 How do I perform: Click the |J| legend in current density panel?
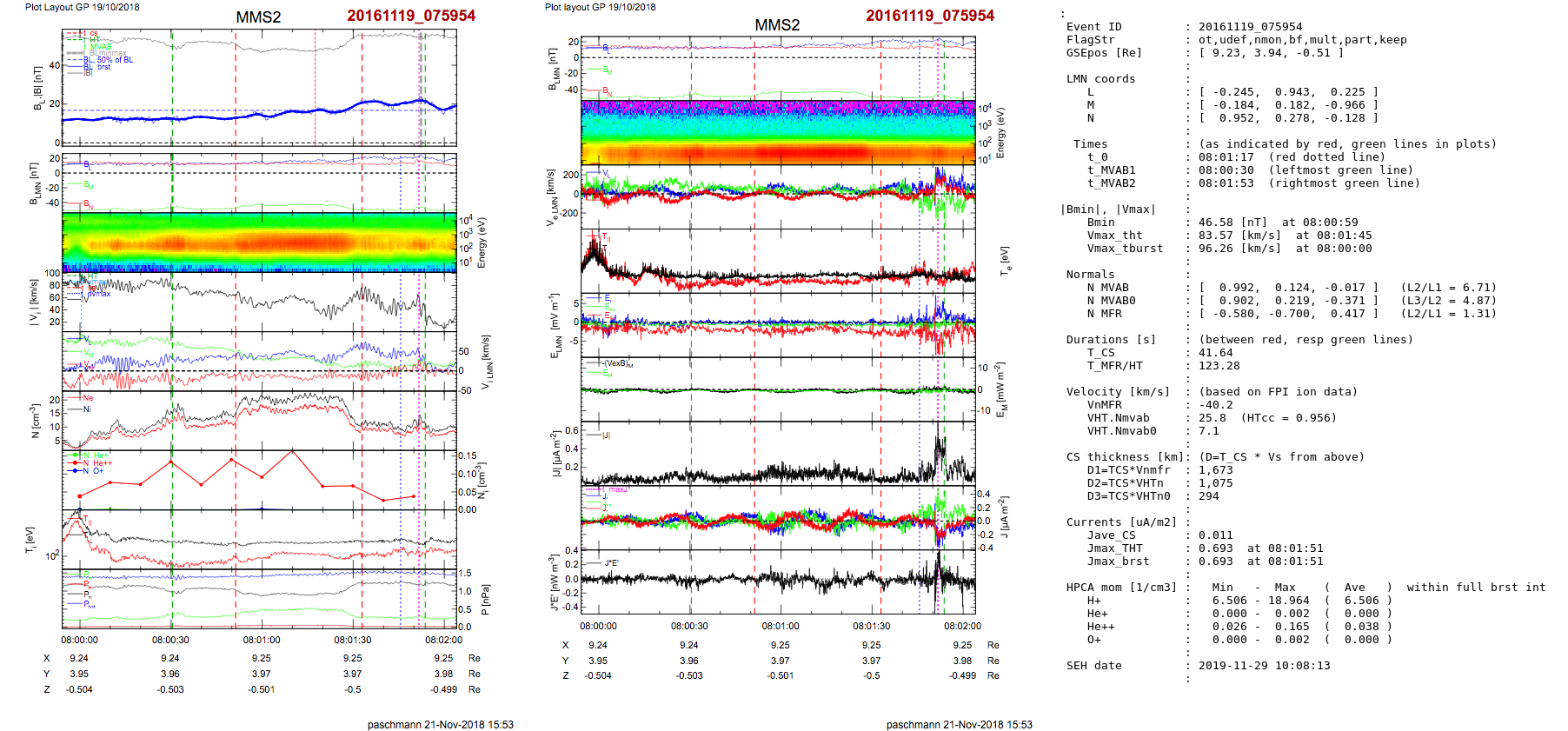click(606, 435)
